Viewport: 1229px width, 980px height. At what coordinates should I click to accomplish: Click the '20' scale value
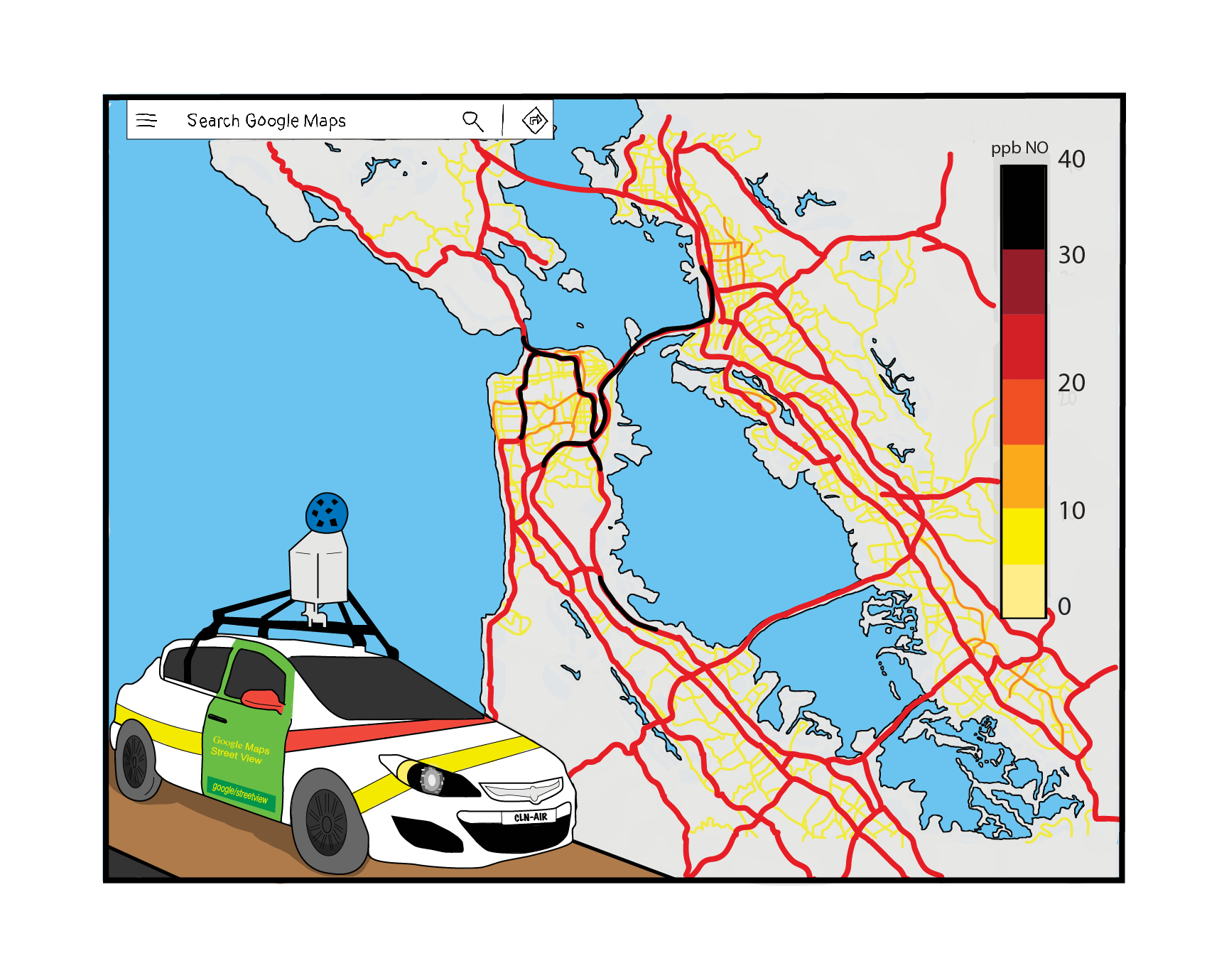1071,383
